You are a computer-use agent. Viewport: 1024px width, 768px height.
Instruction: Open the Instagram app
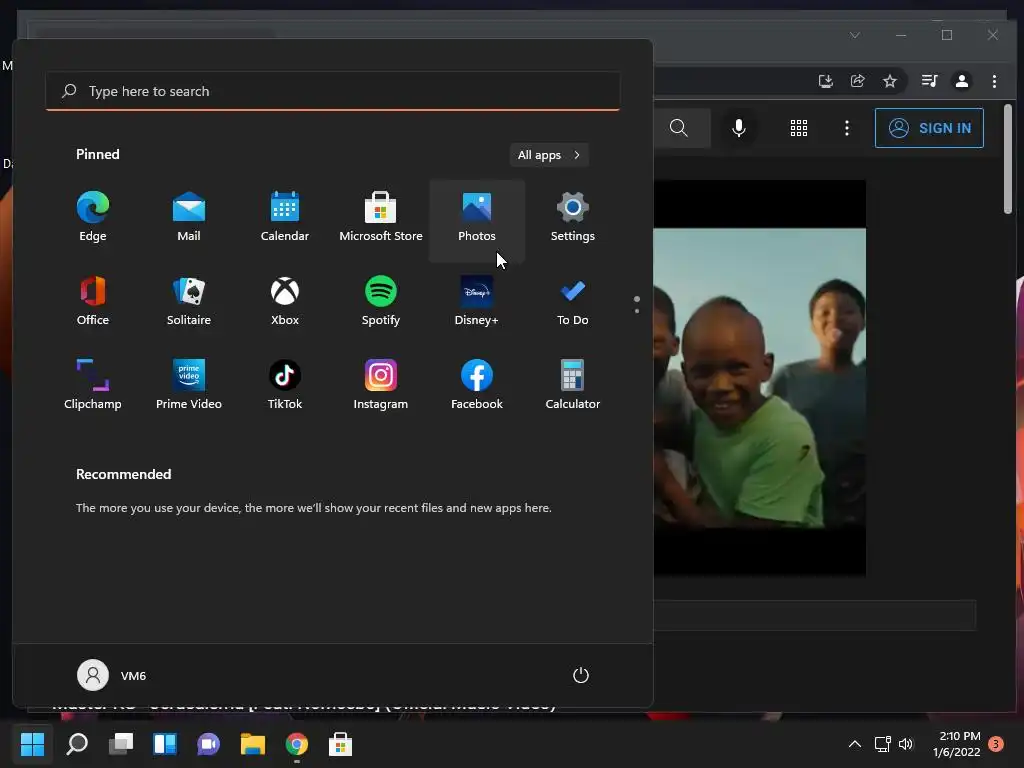381,385
